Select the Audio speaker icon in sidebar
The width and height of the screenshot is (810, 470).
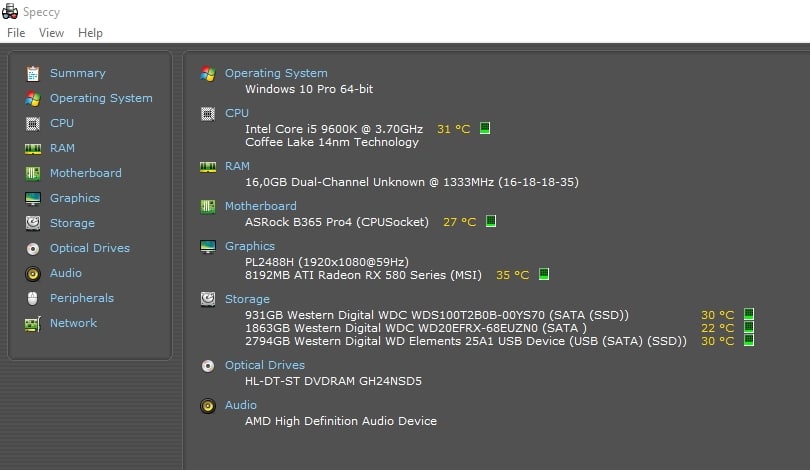click(33, 273)
